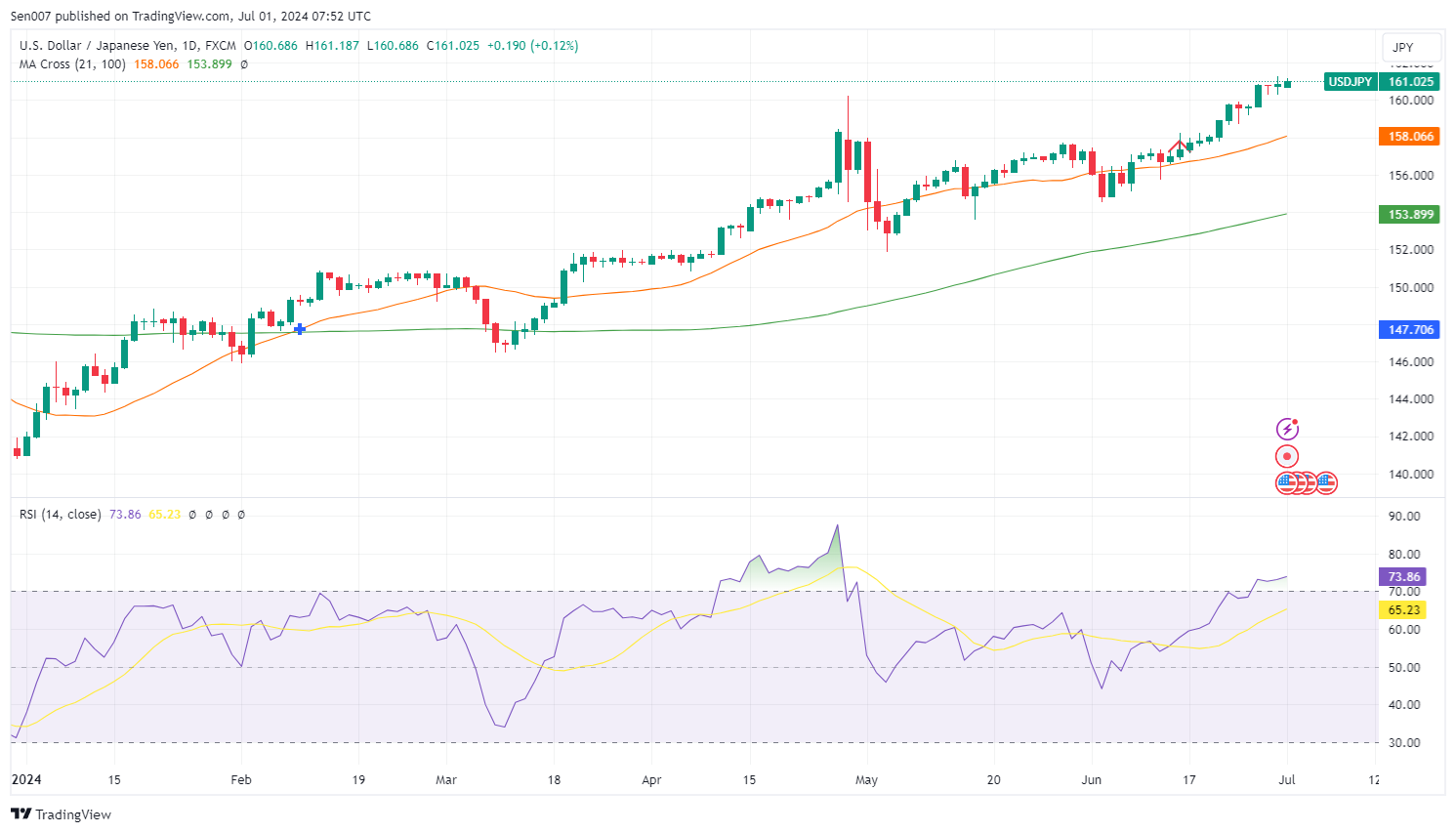
Task: Click the red circle dot marker icon
Action: tap(1287, 456)
